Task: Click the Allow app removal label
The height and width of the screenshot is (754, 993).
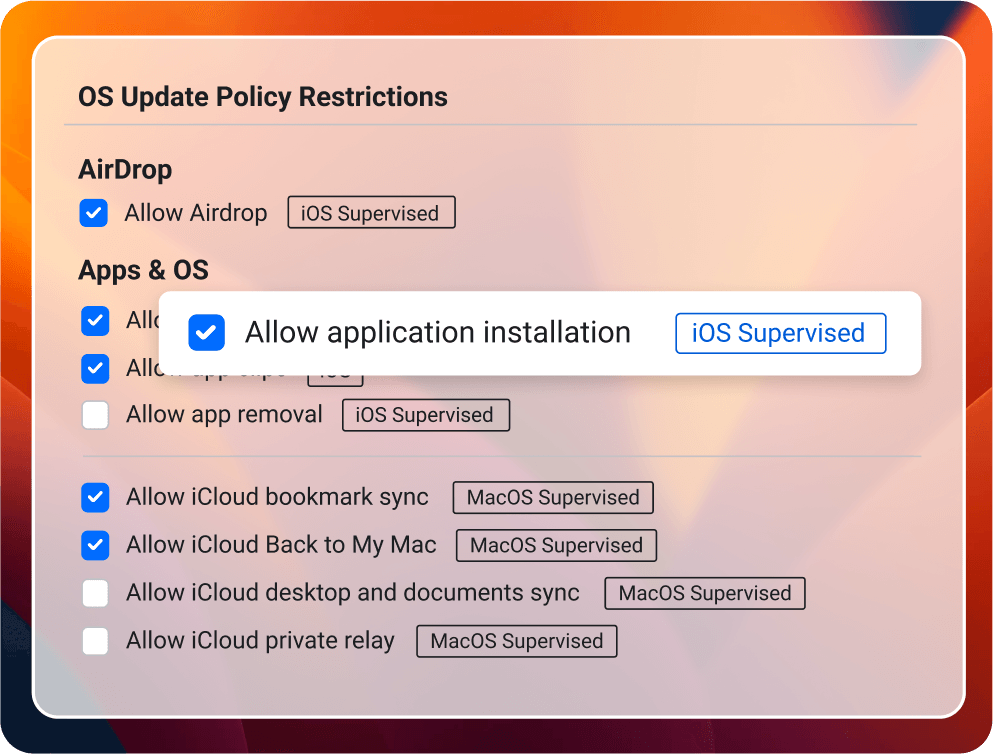Action: (224, 415)
